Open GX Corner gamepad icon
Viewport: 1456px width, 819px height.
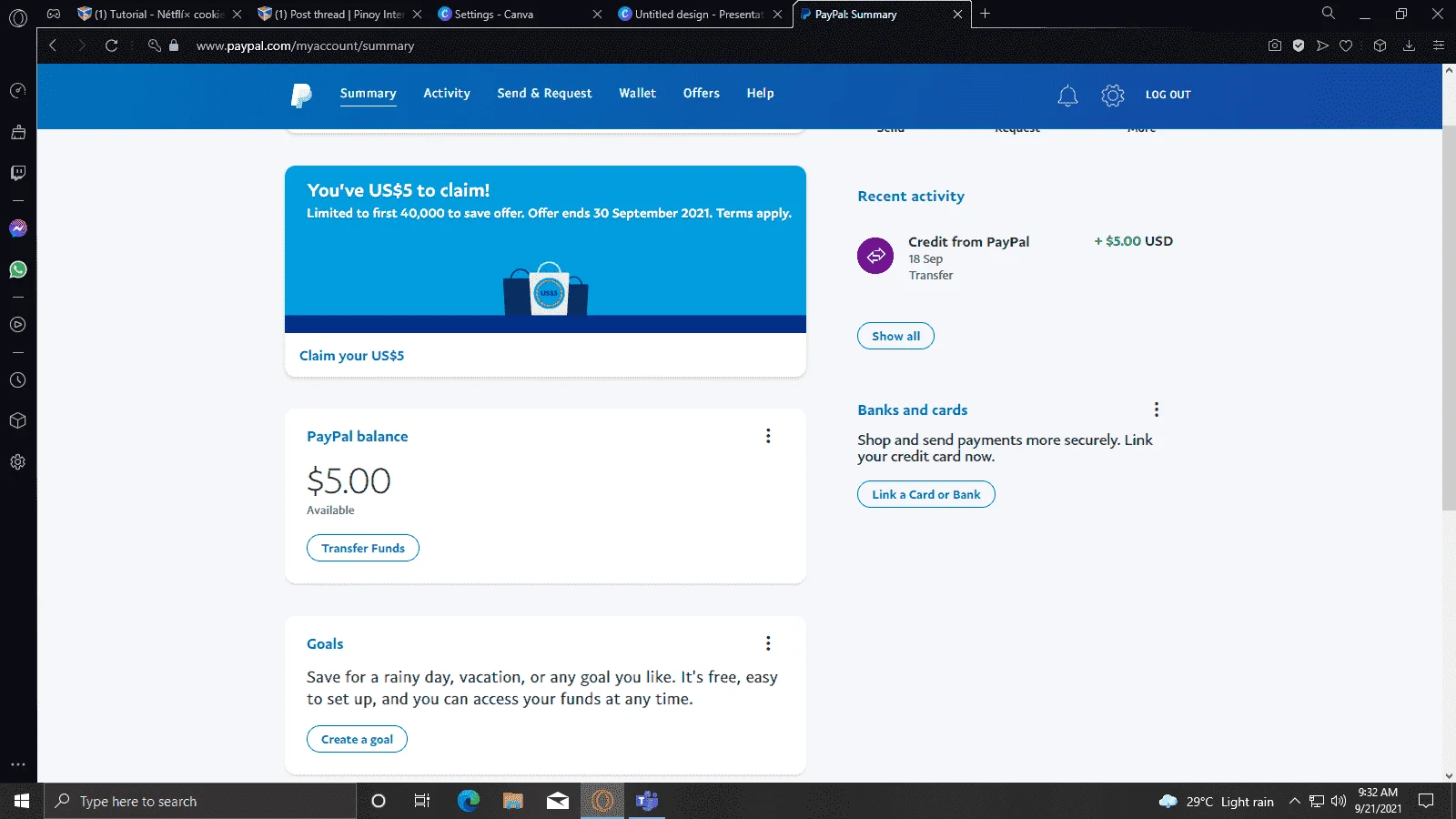[54, 14]
